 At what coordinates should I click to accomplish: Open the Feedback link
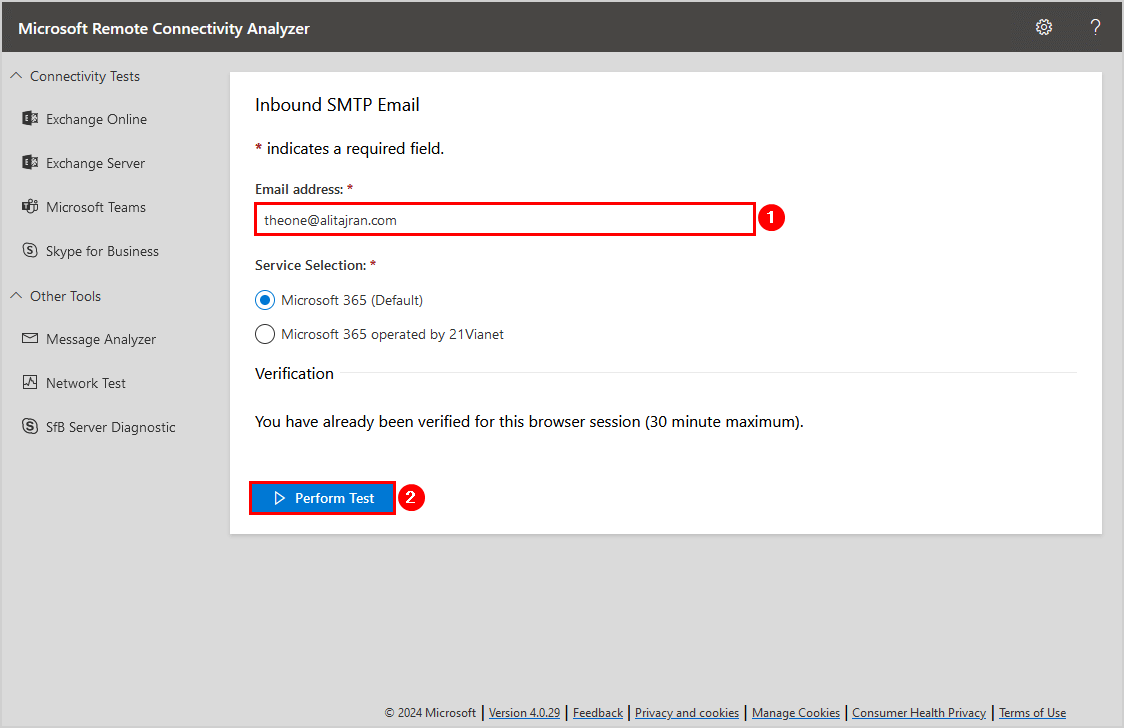[598, 713]
